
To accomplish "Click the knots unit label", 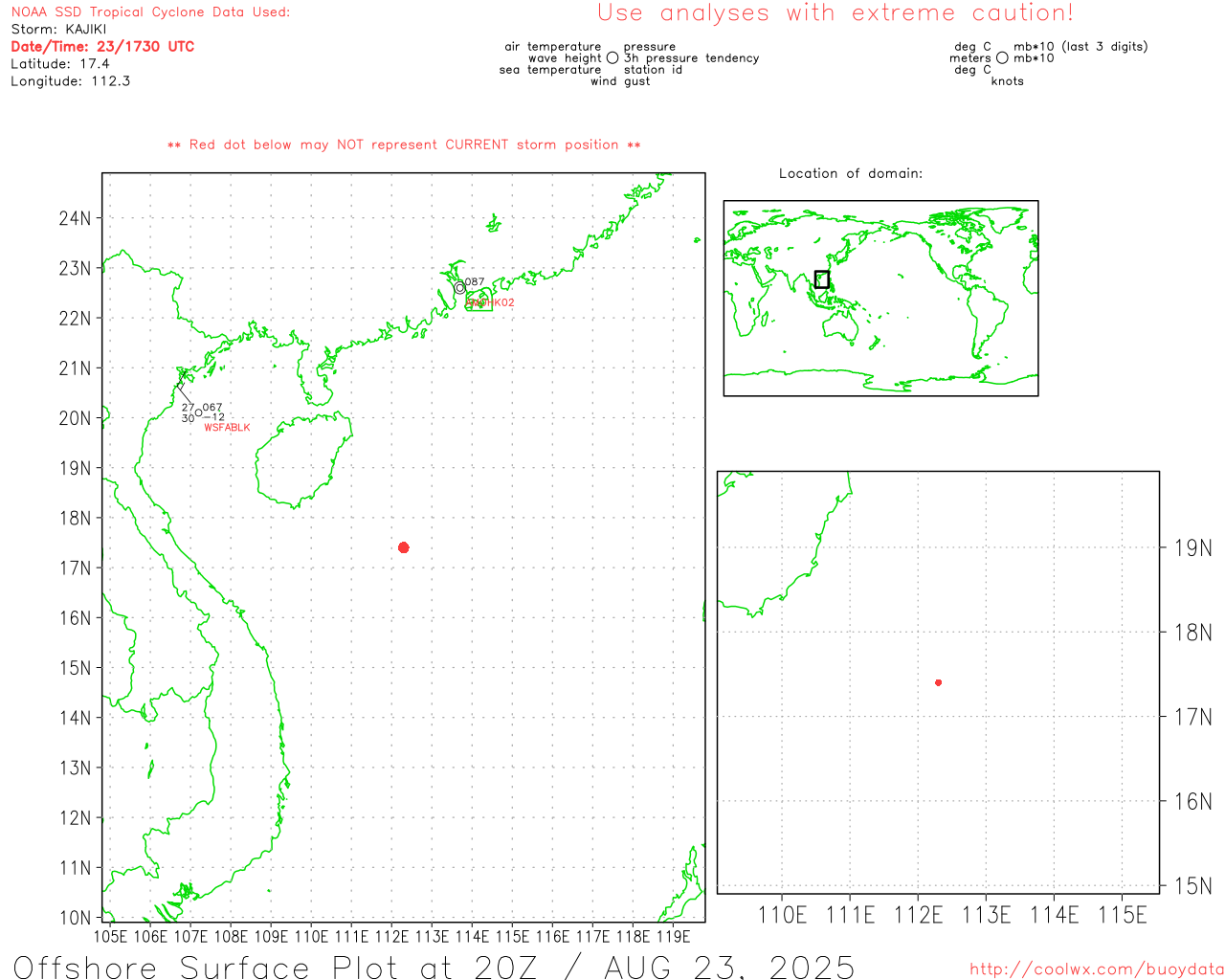I will click(1008, 81).
